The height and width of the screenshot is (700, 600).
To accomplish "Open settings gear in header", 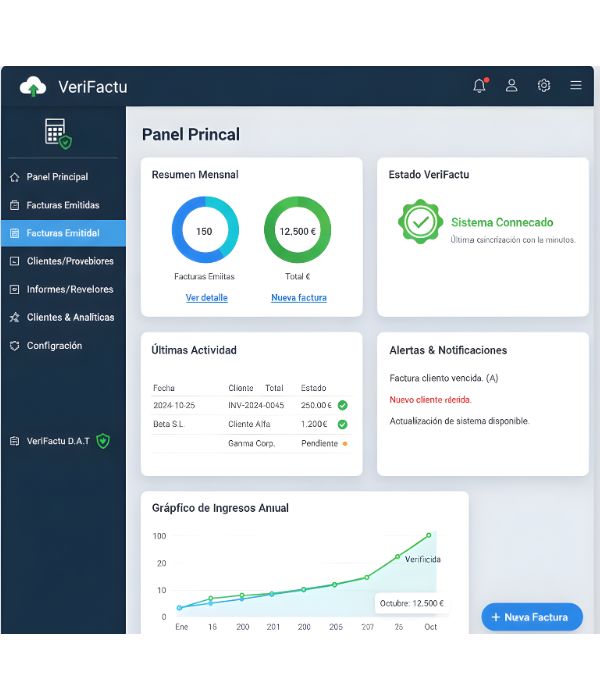I will tap(544, 86).
